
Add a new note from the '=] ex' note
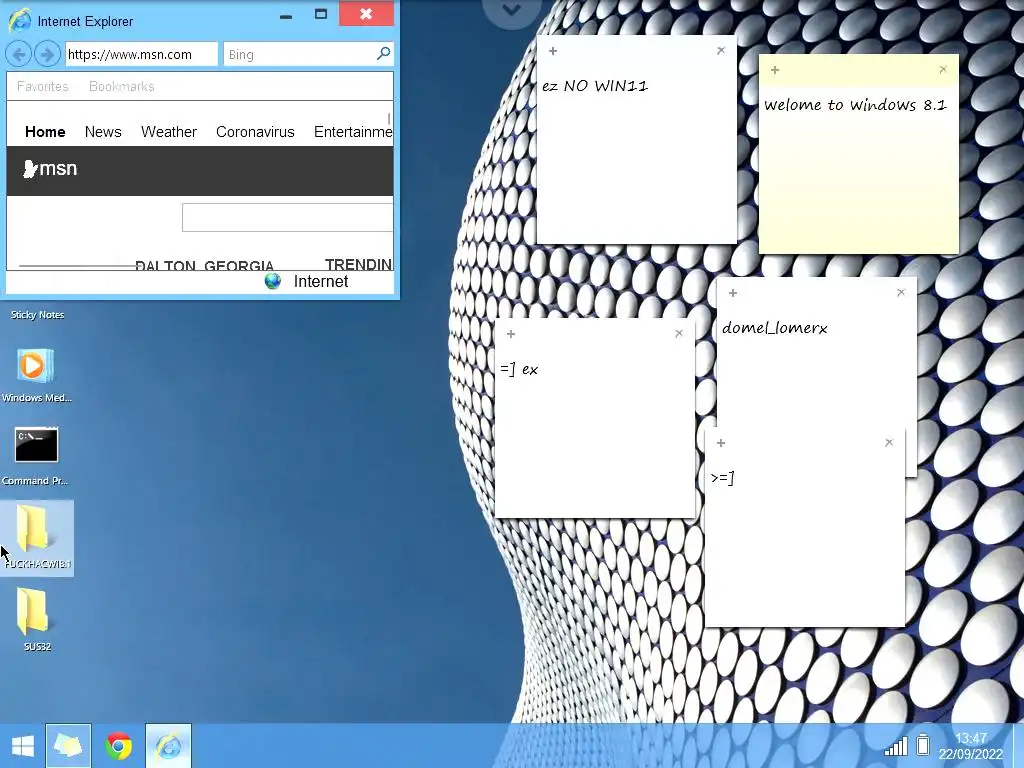coord(511,334)
